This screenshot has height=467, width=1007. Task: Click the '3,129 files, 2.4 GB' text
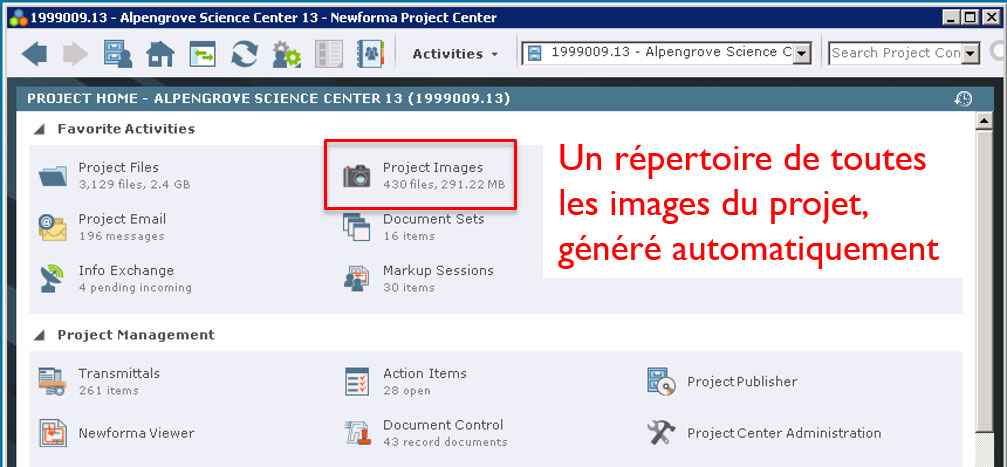tap(134, 184)
